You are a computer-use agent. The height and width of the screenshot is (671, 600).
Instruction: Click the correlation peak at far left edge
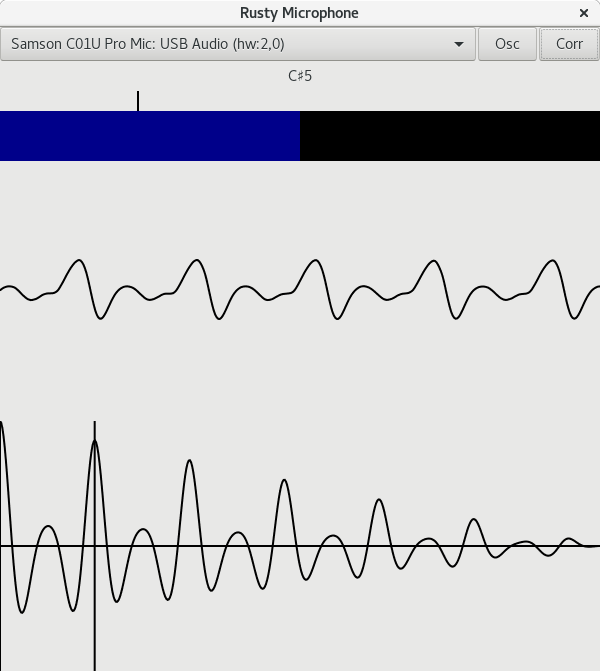click(2, 425)
